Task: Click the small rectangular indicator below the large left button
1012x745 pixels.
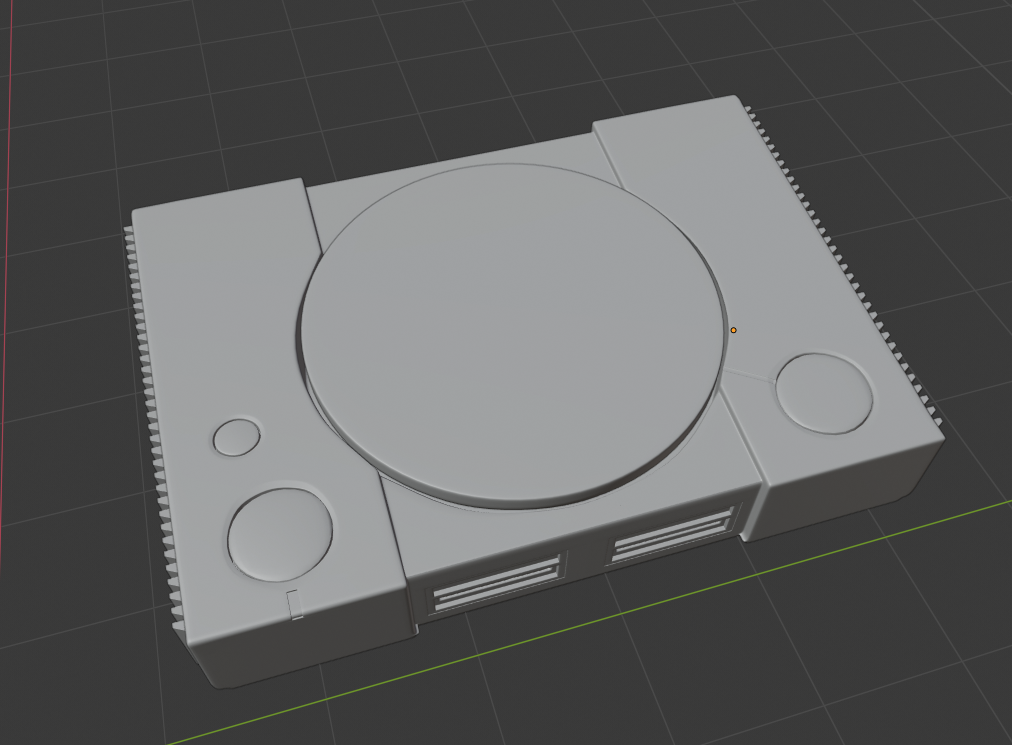Action: click(x=294, y=604)
